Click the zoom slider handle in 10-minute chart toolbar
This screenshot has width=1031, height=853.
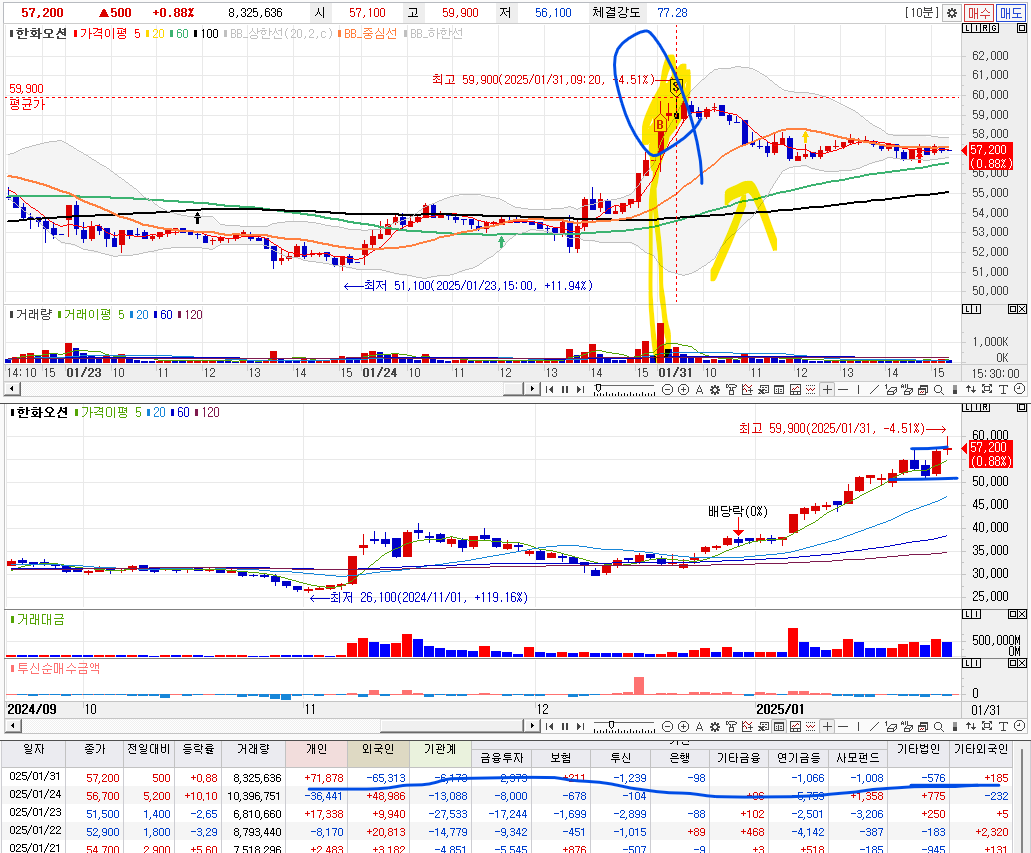(x=598, y=388)
